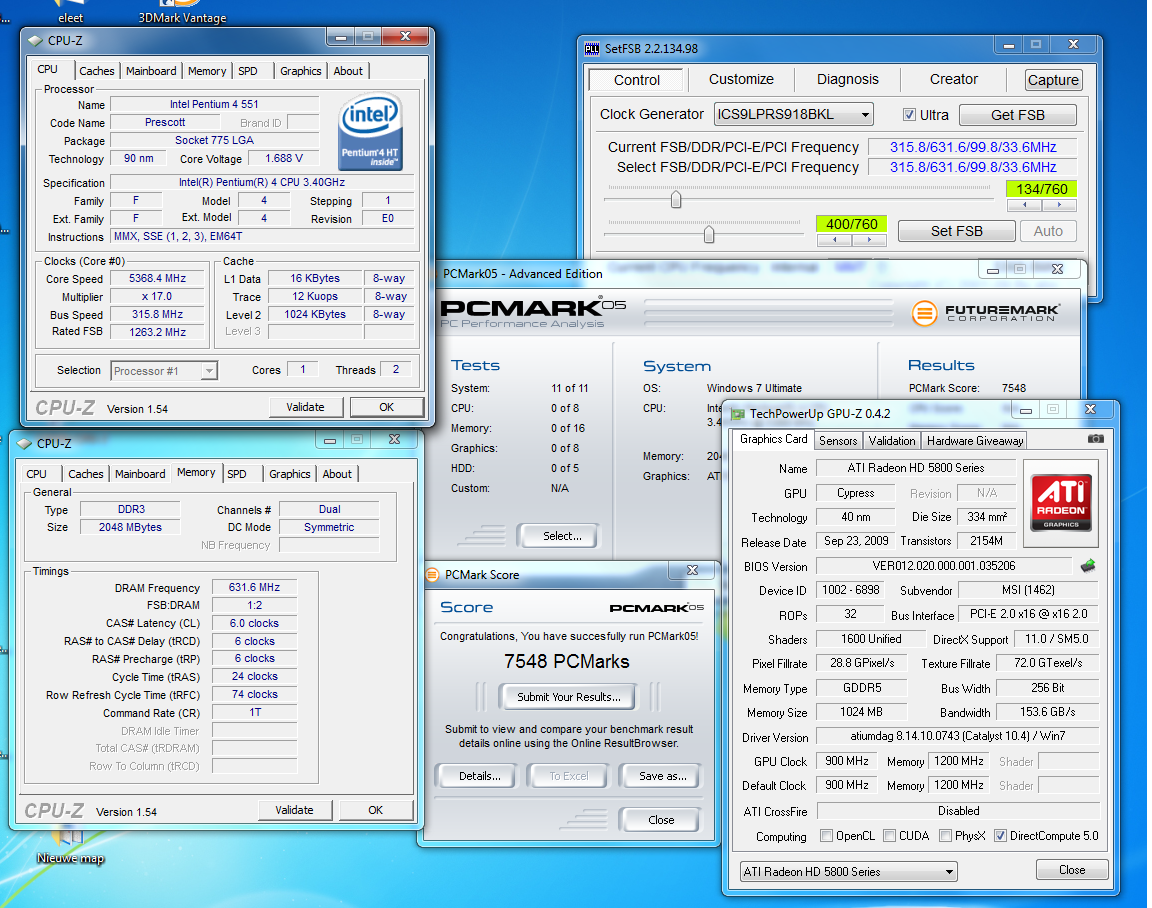Image resolution: width=1152 pixels, height=908 pixels.
Task: Open the Creator tab in SetFSB
Action: 953,79
